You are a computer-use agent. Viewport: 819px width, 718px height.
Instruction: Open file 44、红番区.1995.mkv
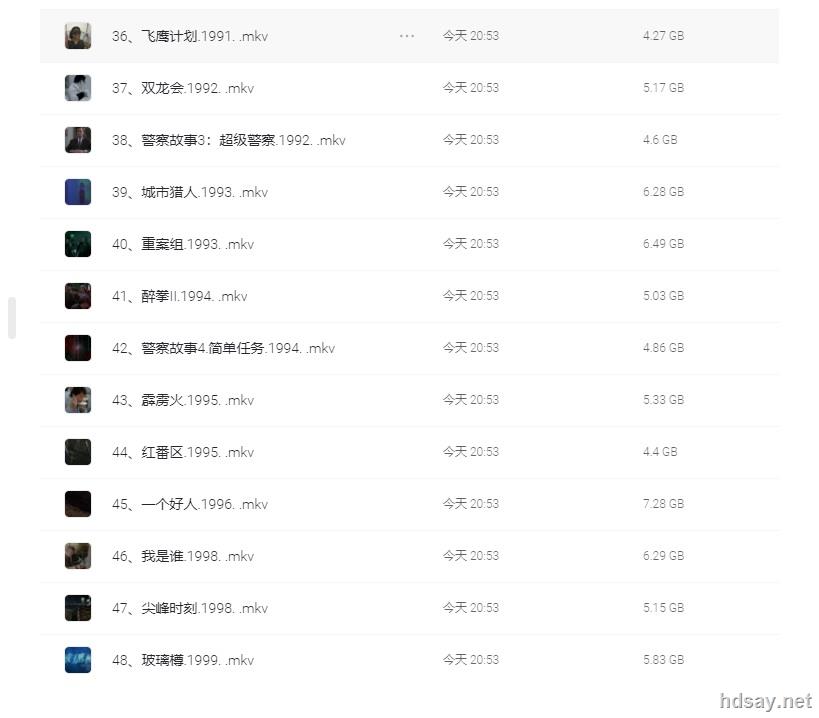coord(183,452)
